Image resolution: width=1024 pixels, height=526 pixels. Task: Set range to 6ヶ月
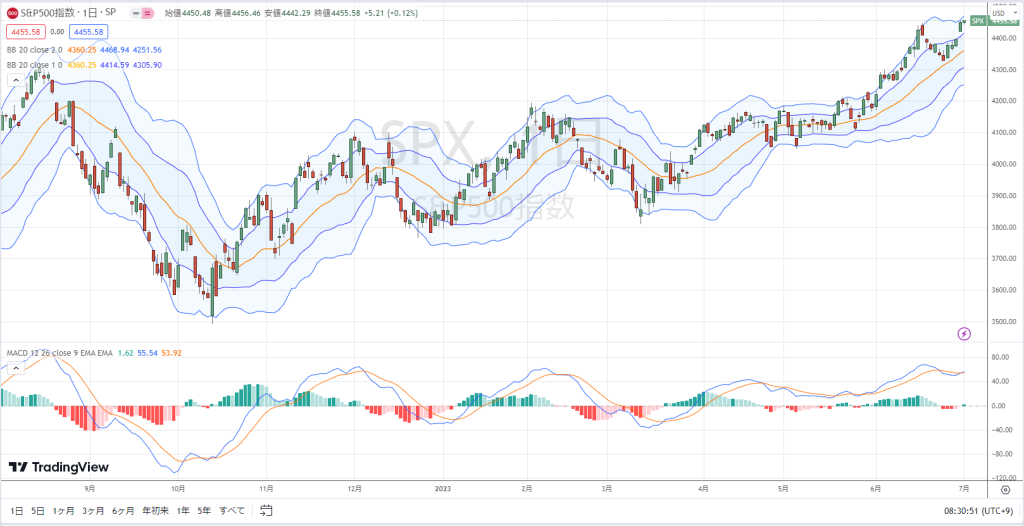123,510
